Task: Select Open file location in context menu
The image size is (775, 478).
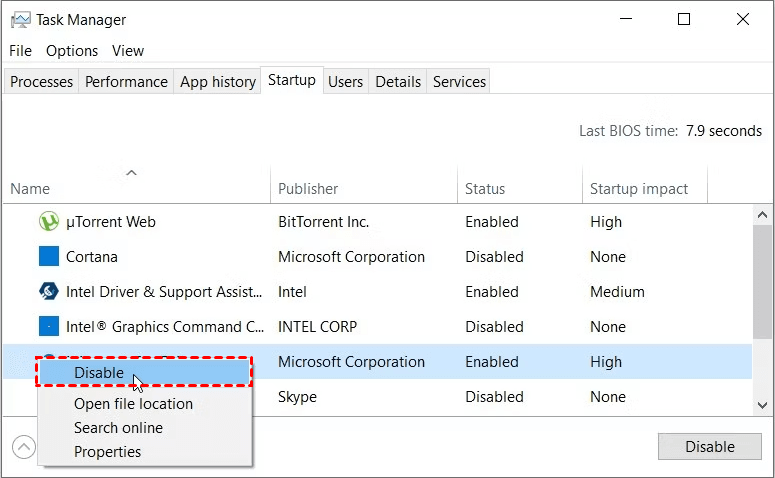Action: [133, 404]
